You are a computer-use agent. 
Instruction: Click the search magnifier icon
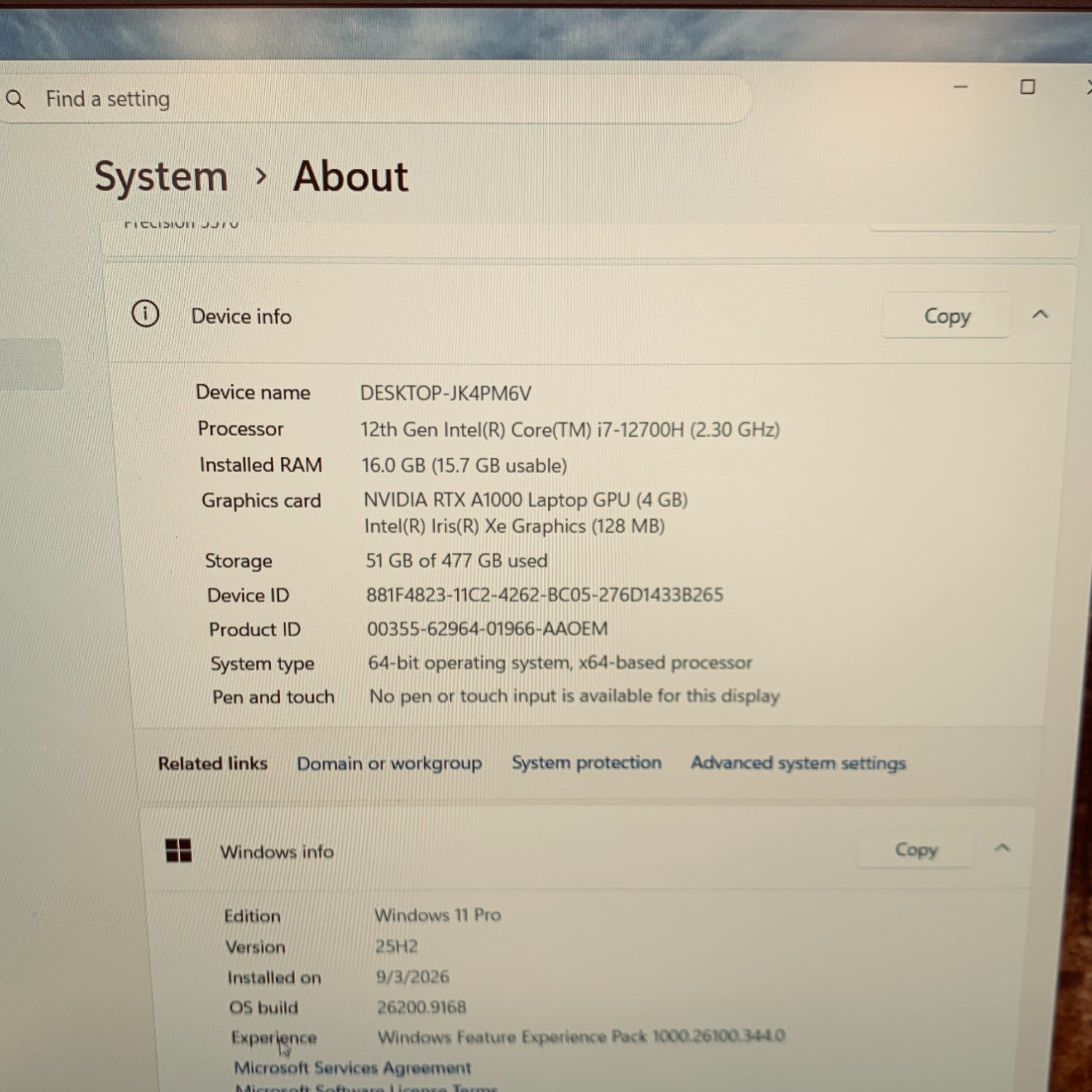[15, 99]
